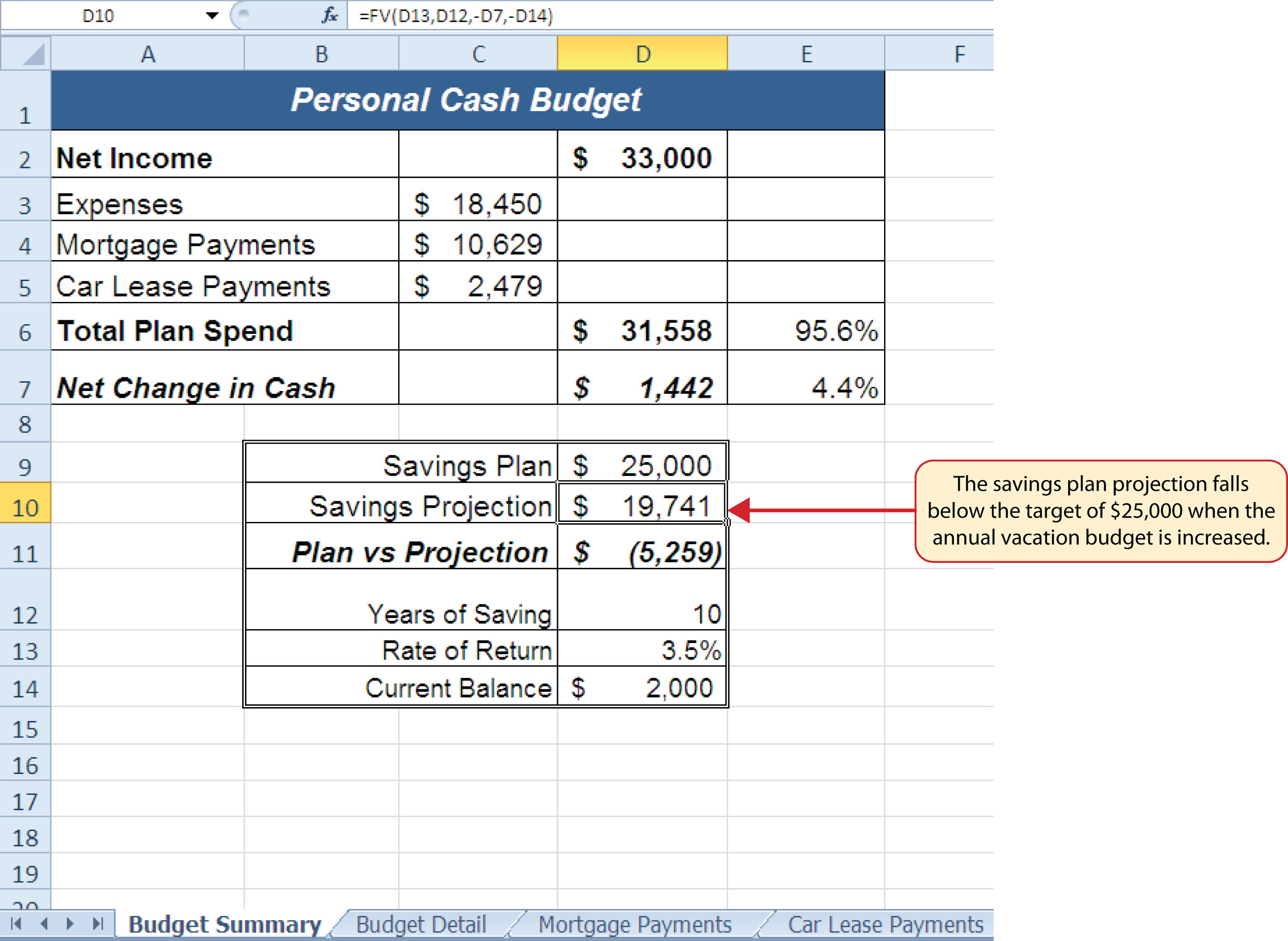The width and height of the screenshot is (1288, 941).
Task: Select the $19,741 savings projection cell
Action: [642, 502]
